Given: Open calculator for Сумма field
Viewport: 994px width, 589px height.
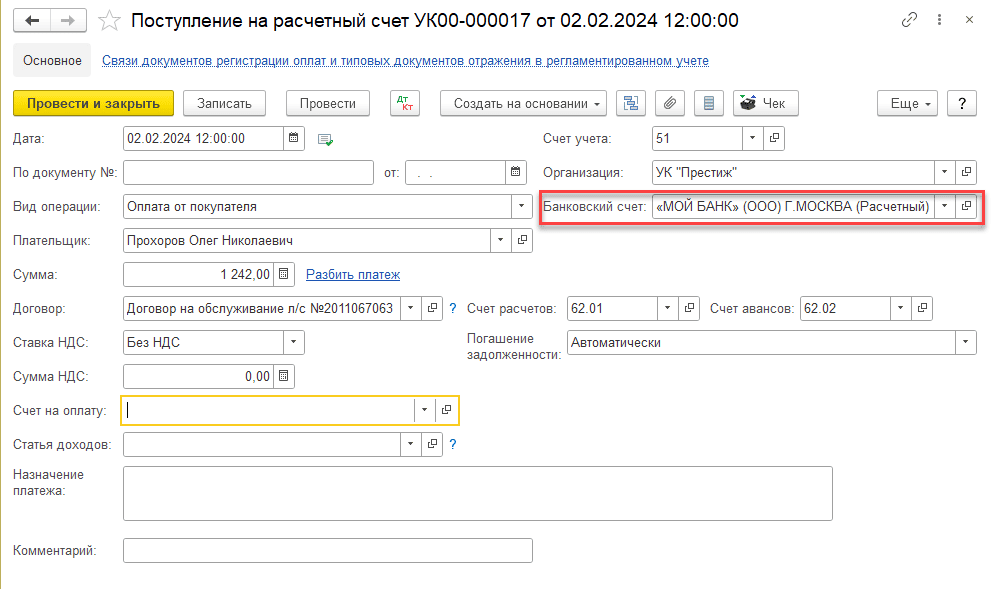Looking at the screenshot, I should [283, 275].
